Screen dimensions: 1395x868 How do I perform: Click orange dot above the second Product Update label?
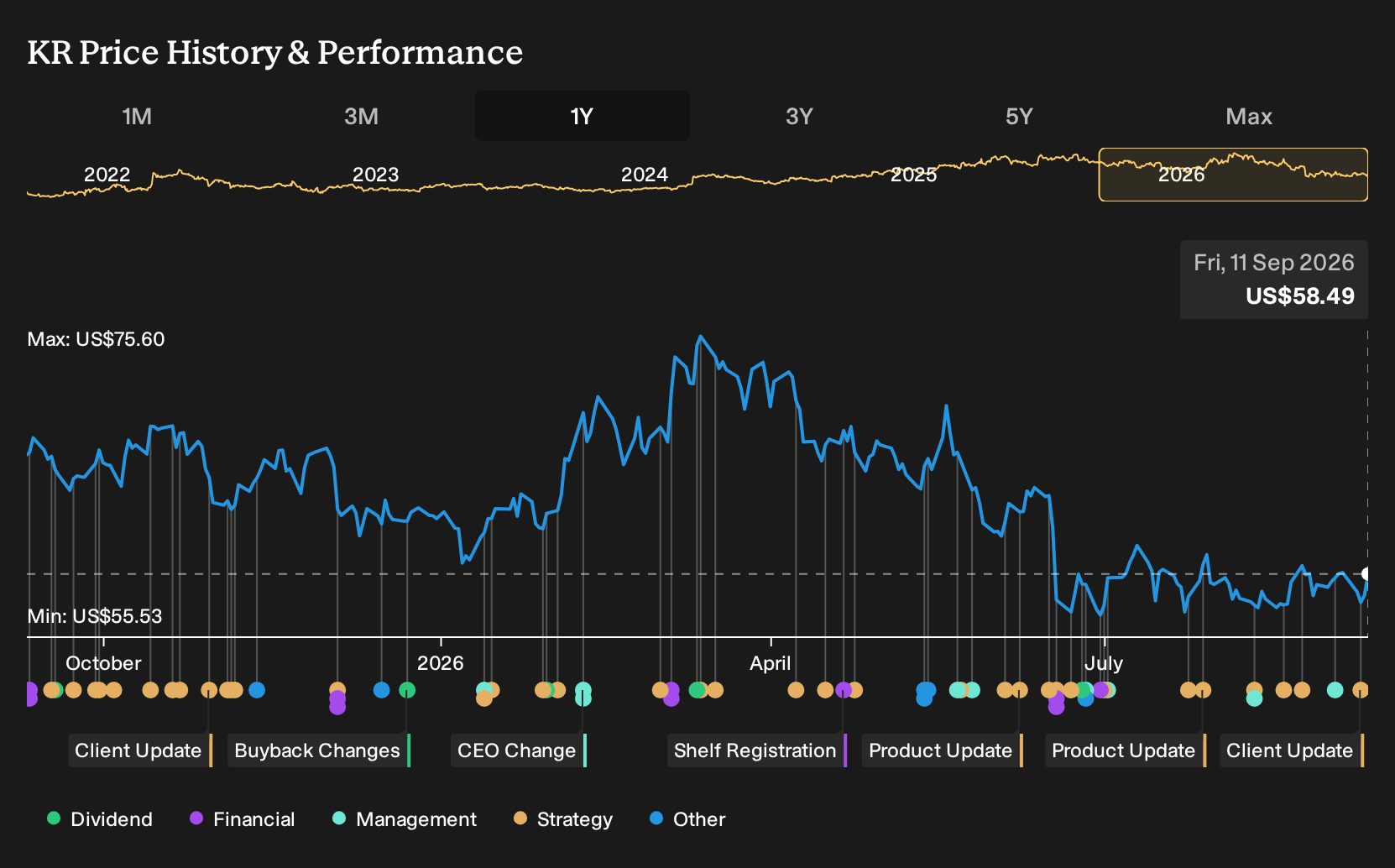pyautogui.click(x=1203, y=690)
